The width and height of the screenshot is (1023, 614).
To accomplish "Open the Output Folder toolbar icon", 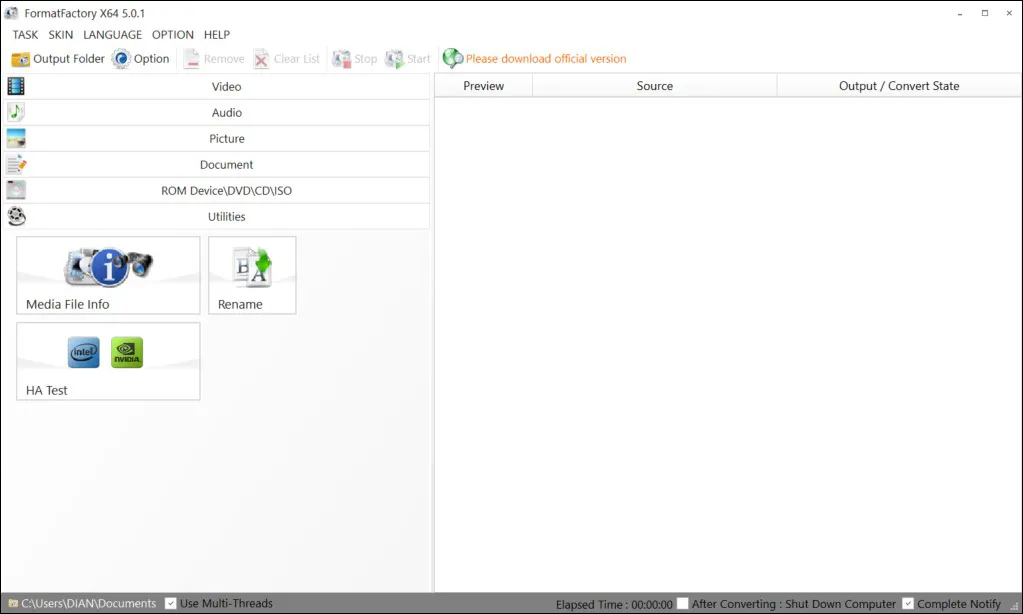I will [x=21, y=59].
